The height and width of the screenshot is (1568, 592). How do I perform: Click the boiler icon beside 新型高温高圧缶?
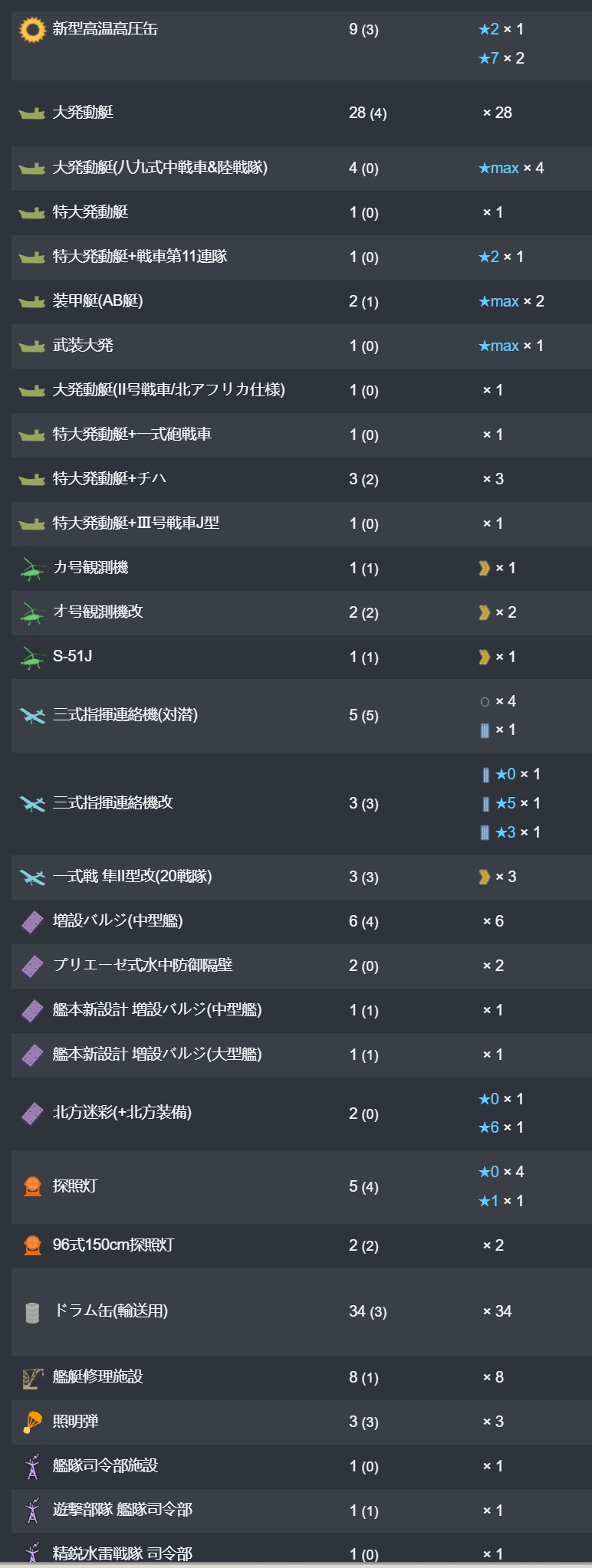coord(32,30)
